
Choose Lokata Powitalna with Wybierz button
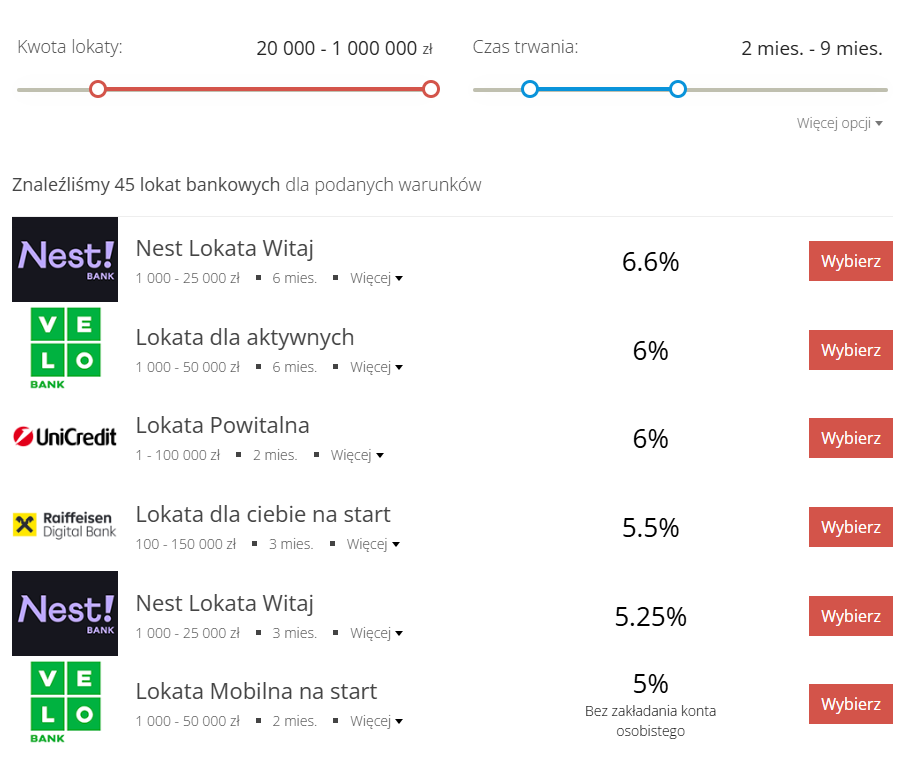tap(850, 438)
